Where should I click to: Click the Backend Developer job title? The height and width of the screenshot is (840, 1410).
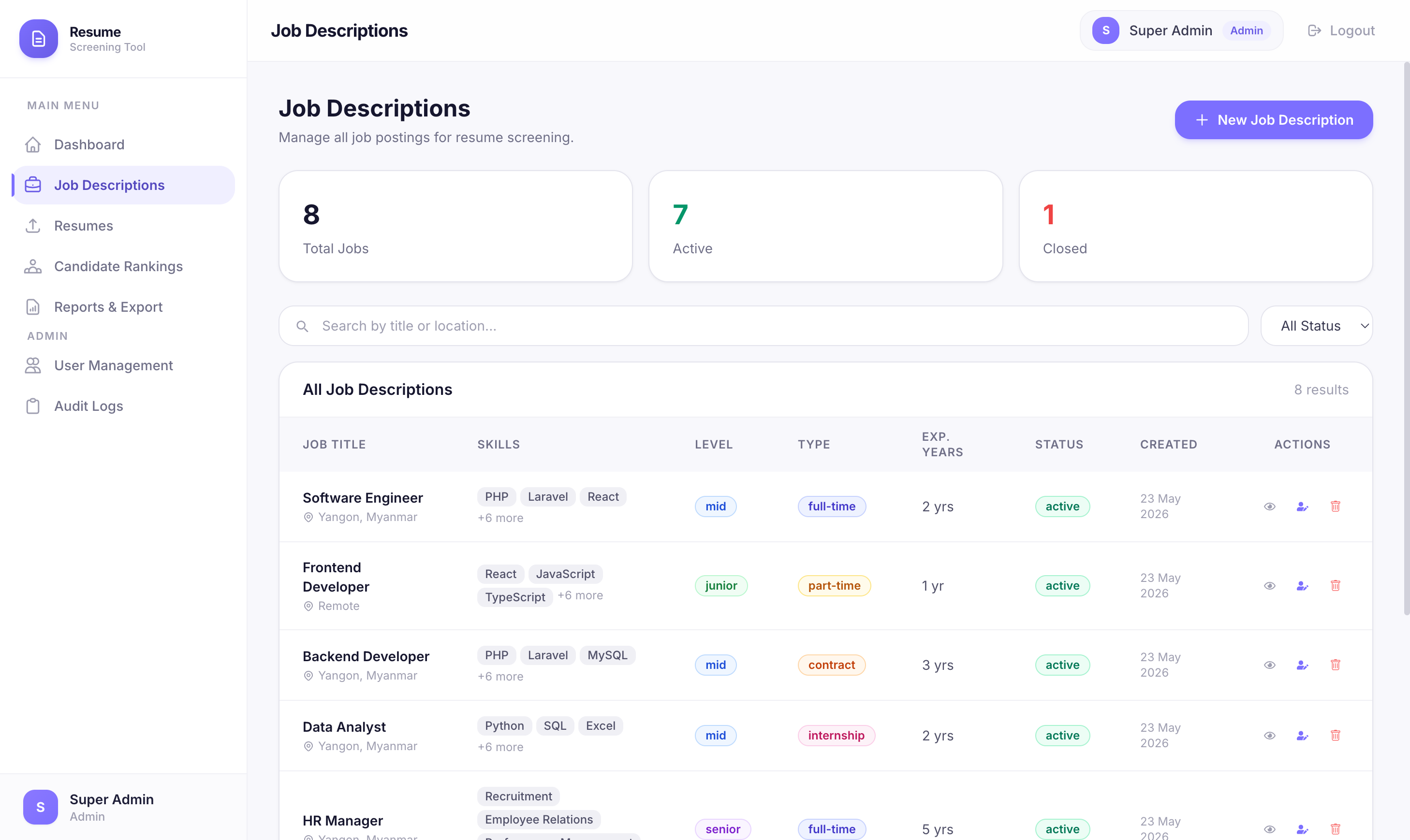(x=366, y=656)
